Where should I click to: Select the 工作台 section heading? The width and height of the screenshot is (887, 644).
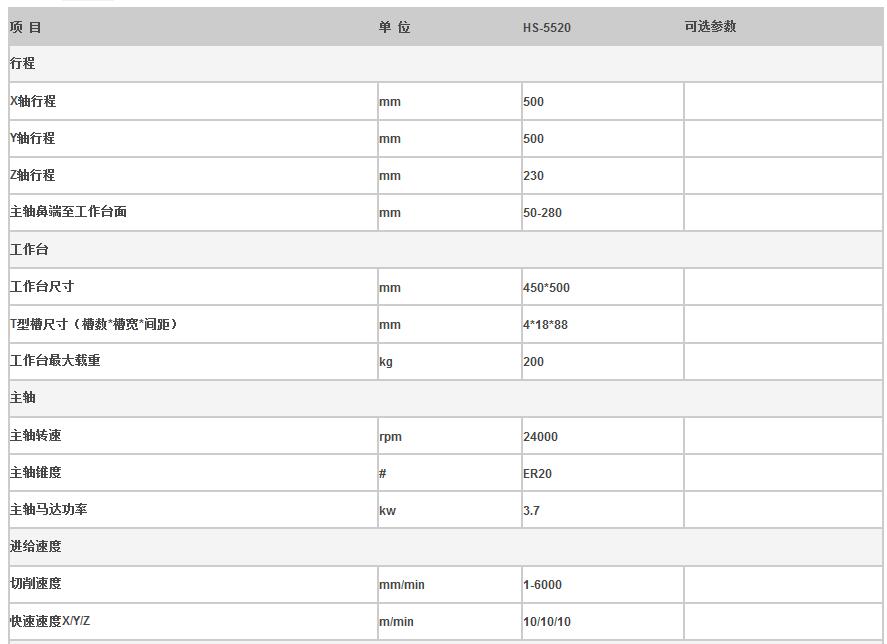pos(29,249)
